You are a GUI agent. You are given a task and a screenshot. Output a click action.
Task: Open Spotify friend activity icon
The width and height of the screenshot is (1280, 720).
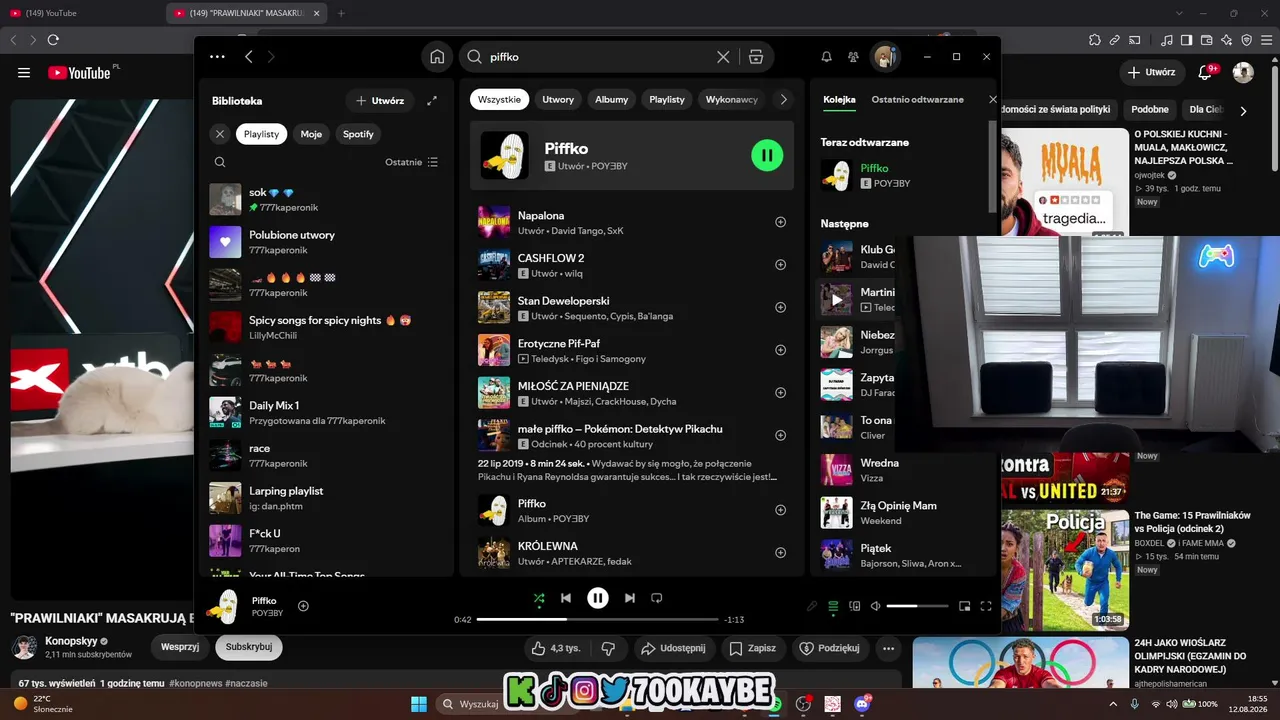point(853,57)
